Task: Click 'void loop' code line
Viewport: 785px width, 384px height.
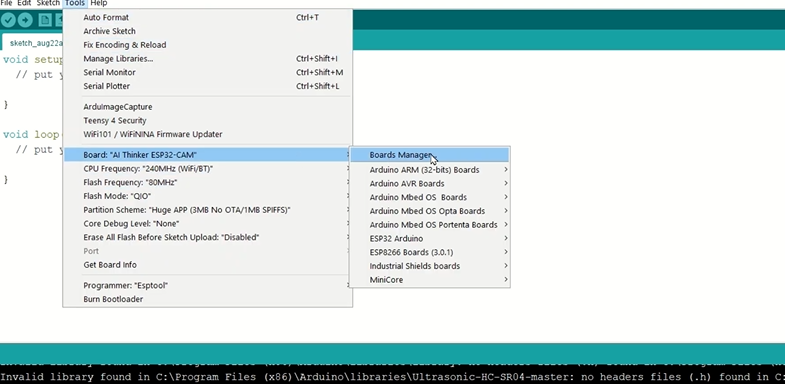Action: tap(31, 134)
